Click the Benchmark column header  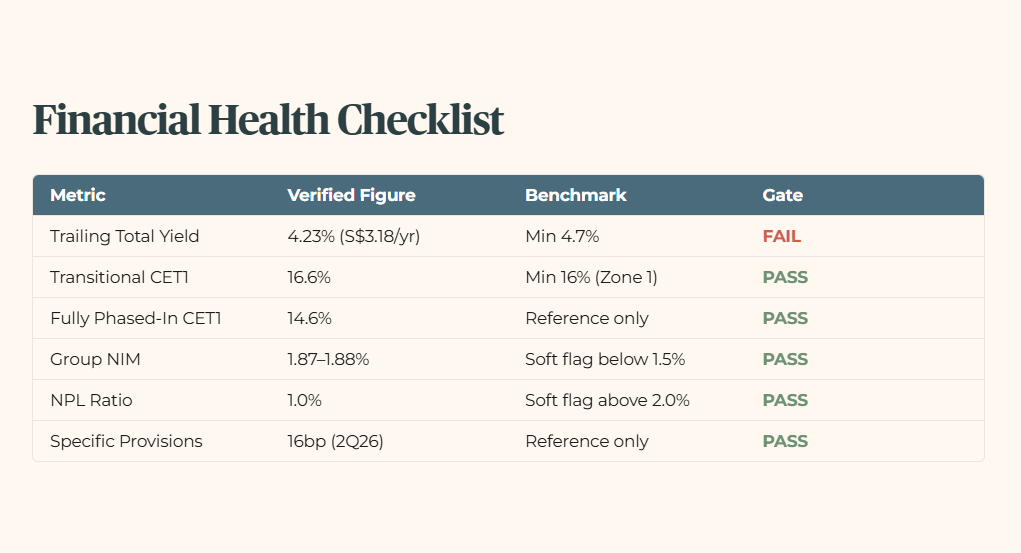(576, 195)
